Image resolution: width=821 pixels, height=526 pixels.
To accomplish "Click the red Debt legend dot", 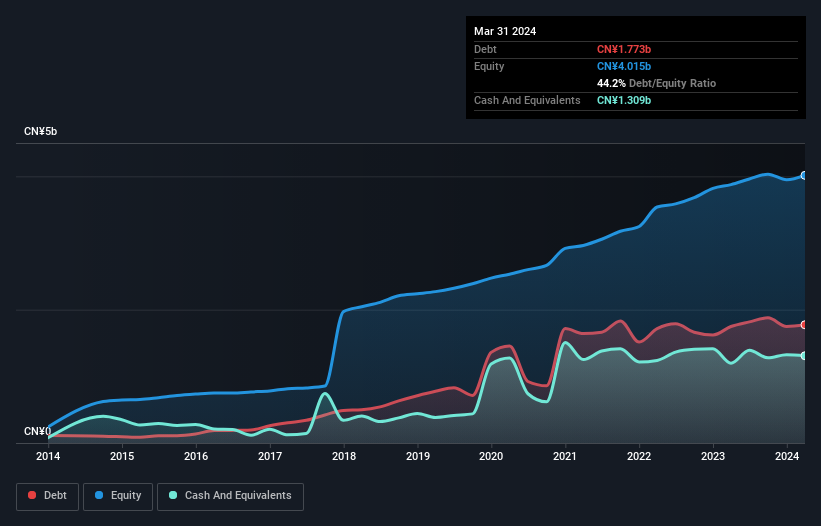I will coord(32,495).
